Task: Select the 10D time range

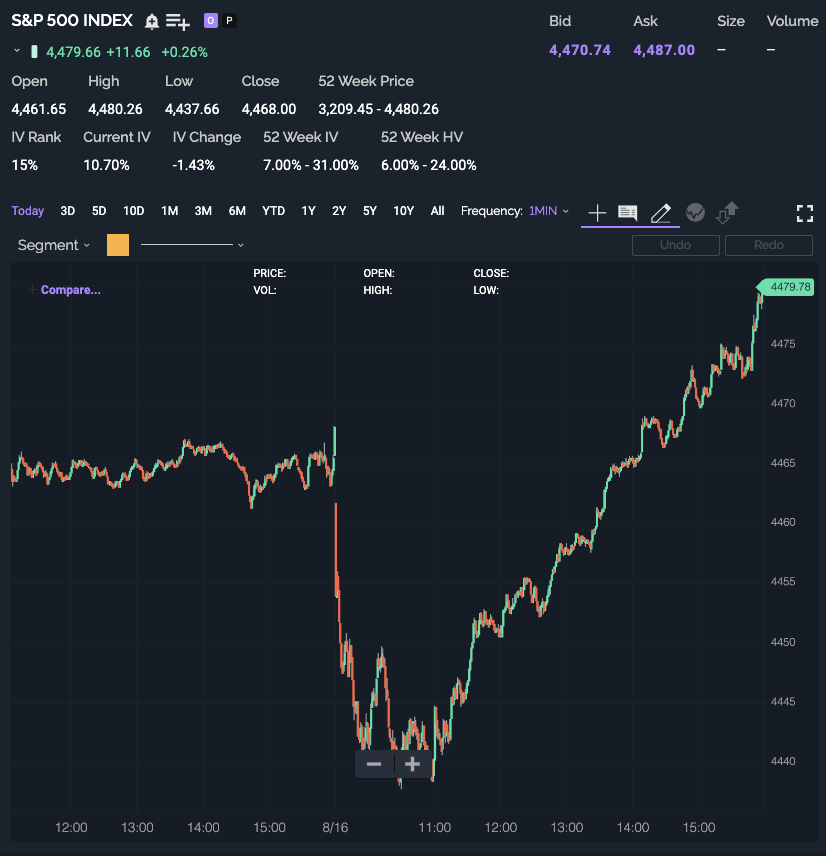Action: tap(134, 211)
